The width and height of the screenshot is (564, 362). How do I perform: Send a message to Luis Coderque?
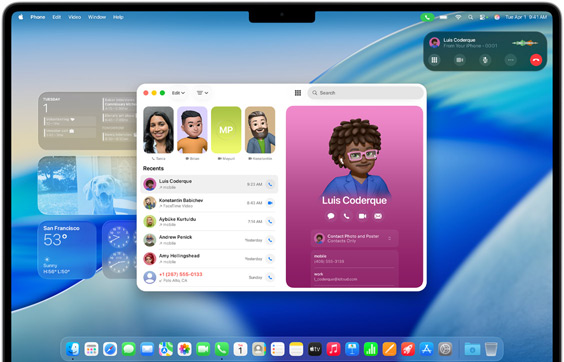point(331,216)
